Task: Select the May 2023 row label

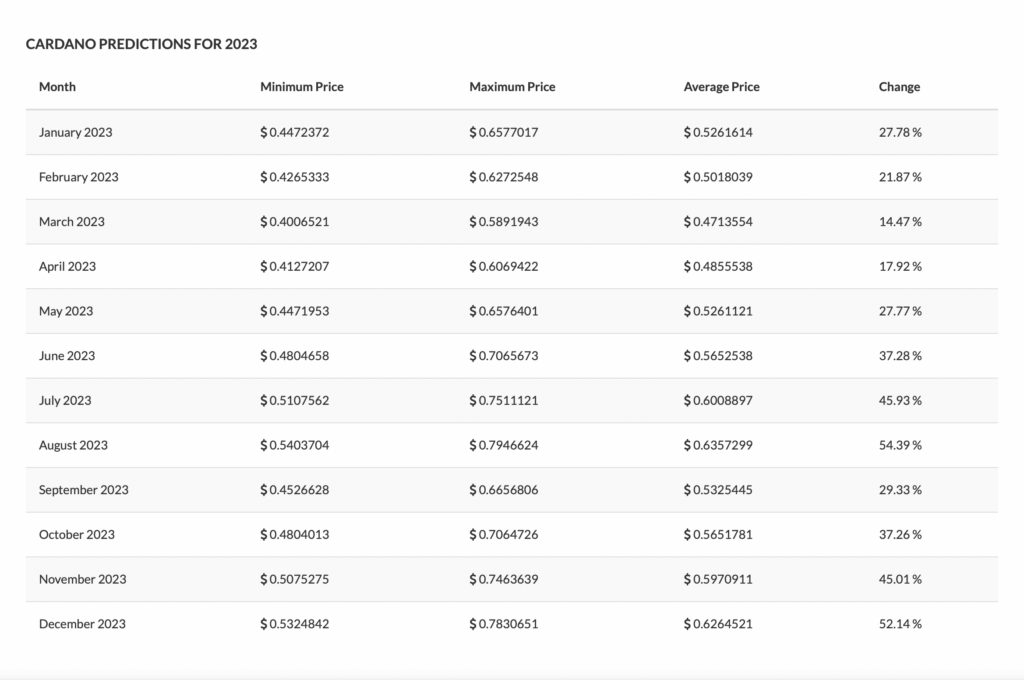Action: 66,311
